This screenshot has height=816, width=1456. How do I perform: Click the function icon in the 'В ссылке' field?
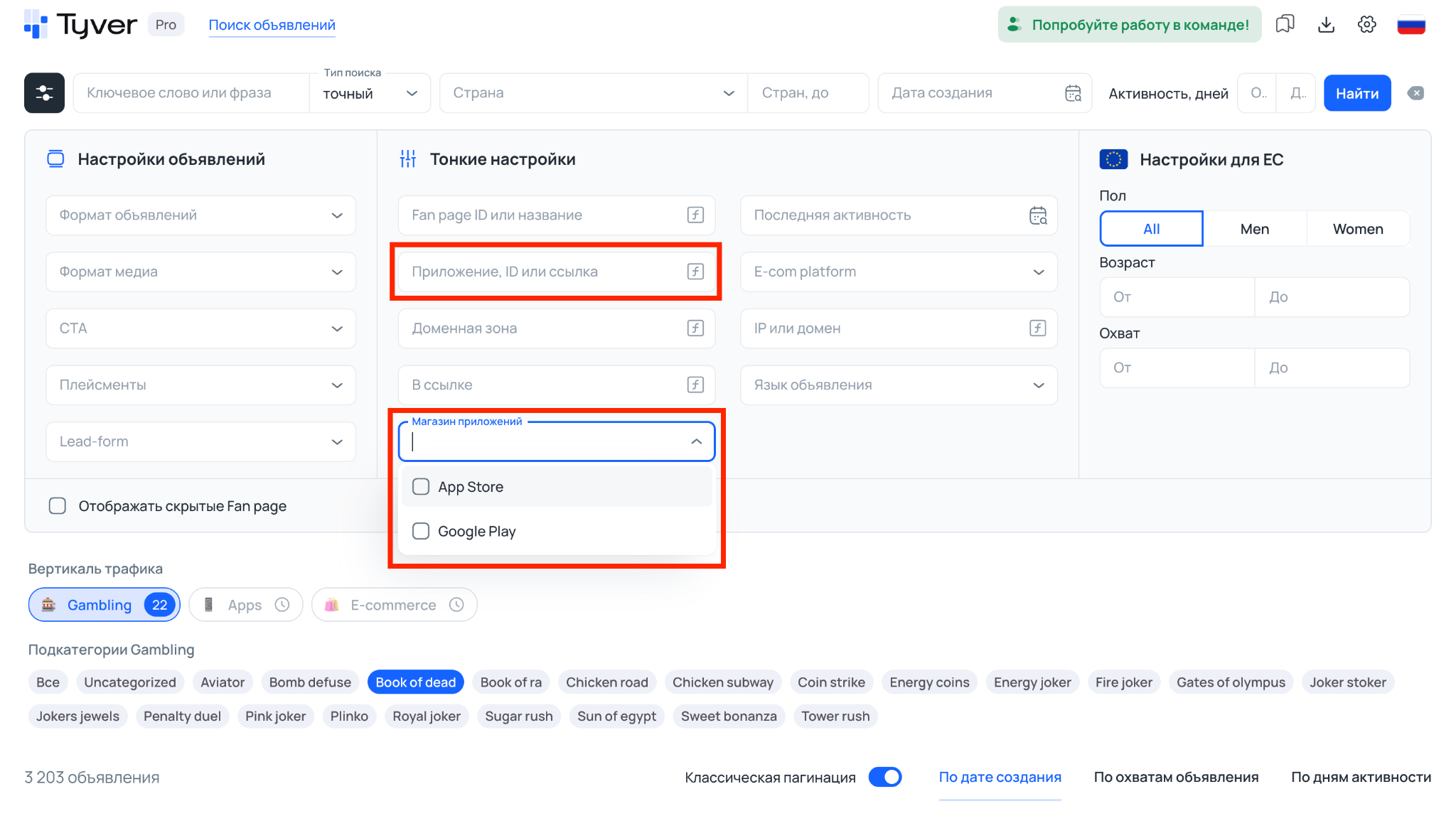(695, 385)
